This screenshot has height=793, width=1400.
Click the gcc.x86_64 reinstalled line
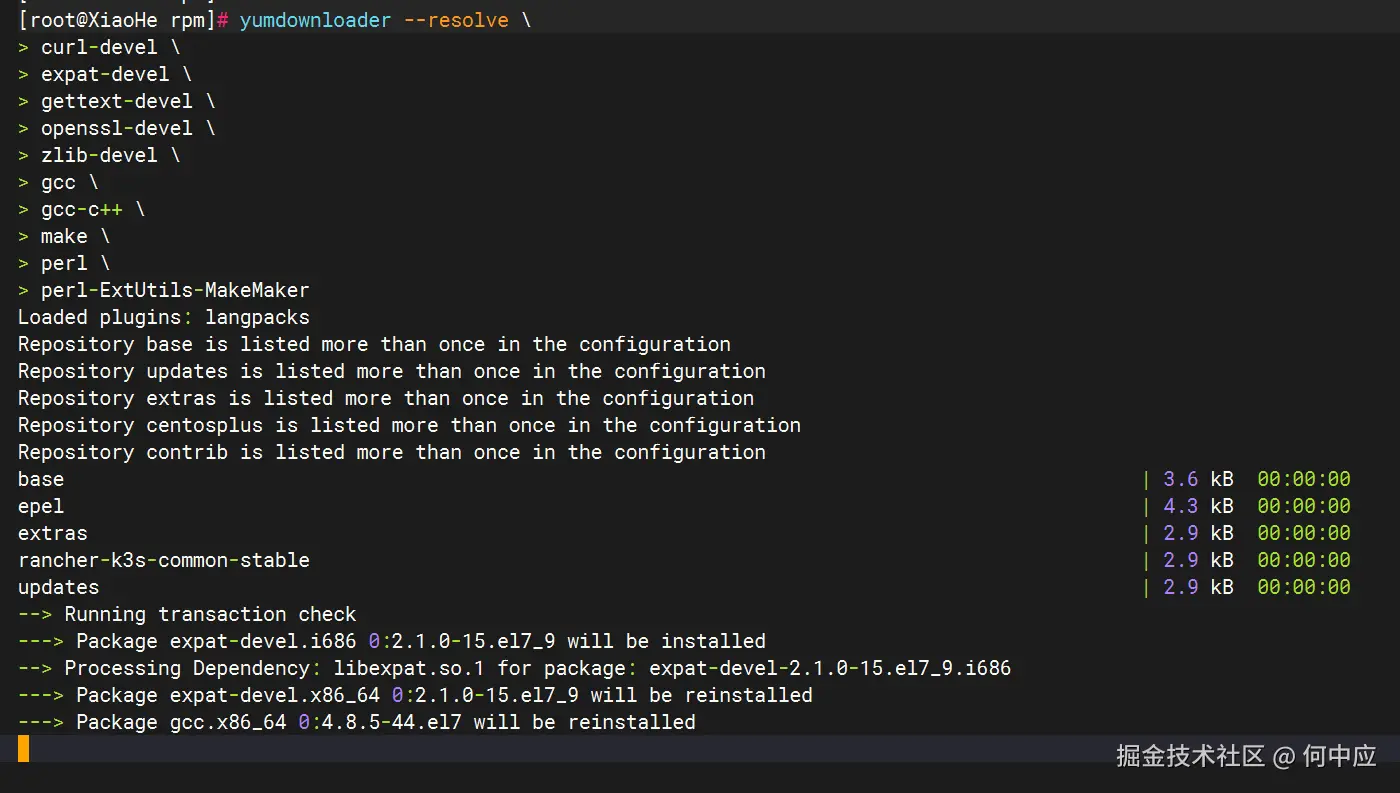click(x=357, y=722)
